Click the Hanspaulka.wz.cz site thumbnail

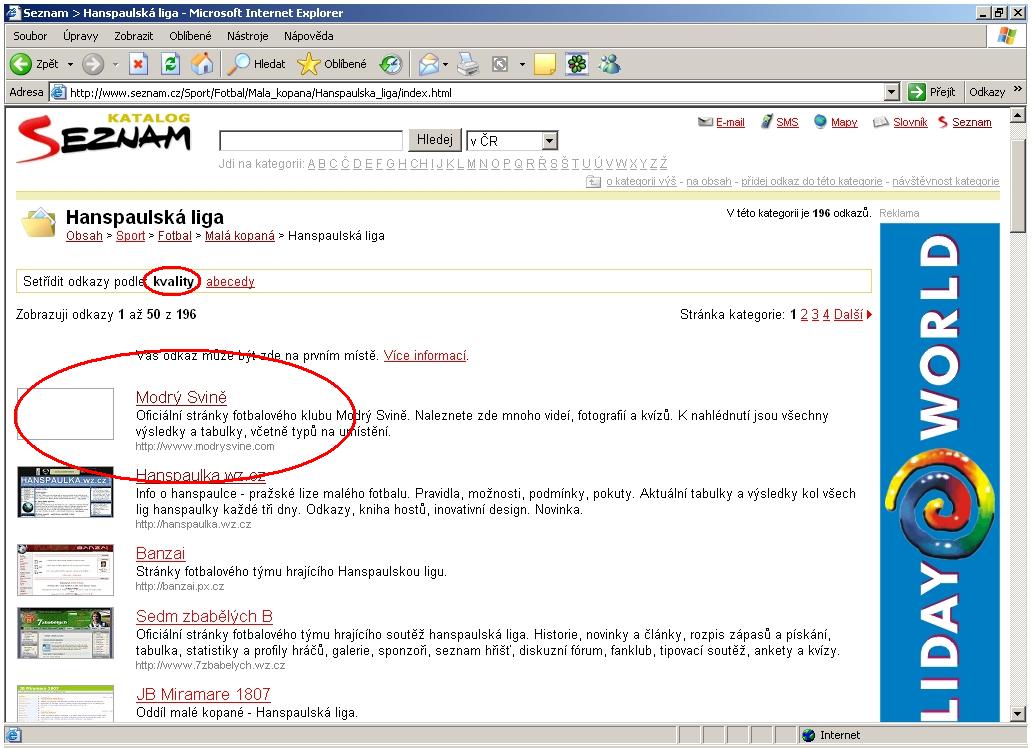point(65,492)
